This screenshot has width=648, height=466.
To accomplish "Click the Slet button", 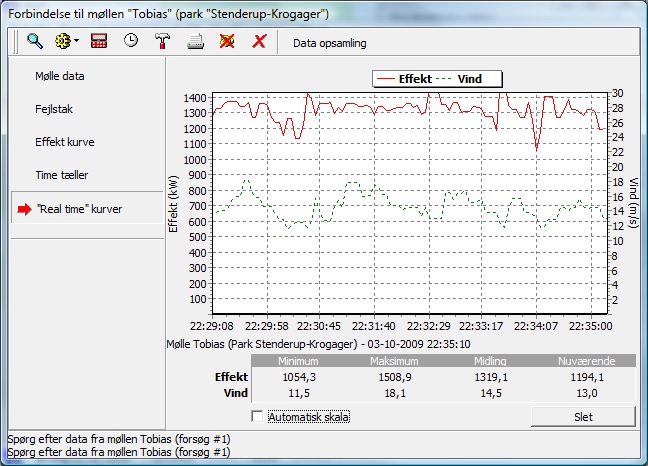I will [x=583, y=417].
